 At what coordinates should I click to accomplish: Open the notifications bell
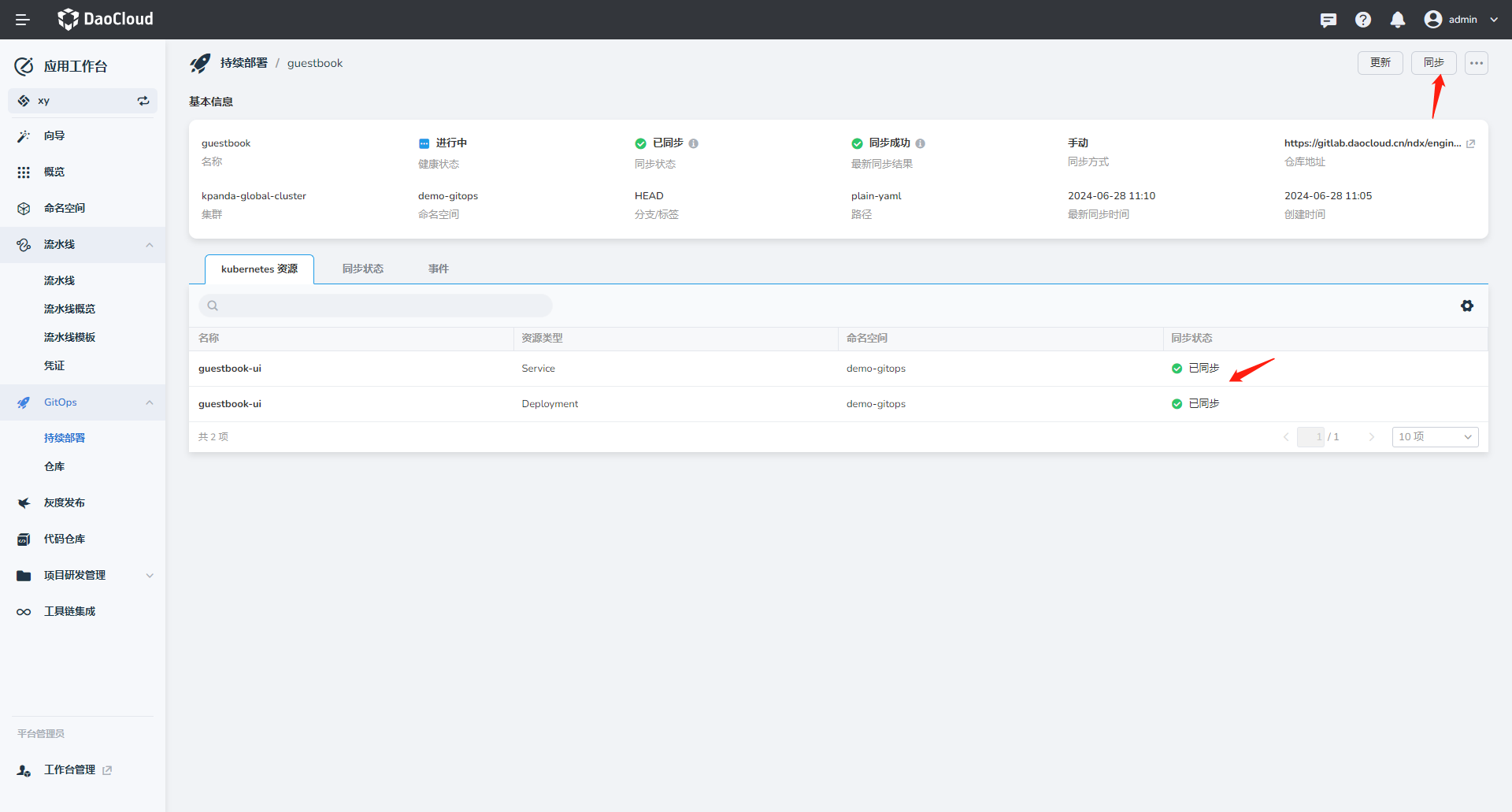click(x=1398, y=20)
